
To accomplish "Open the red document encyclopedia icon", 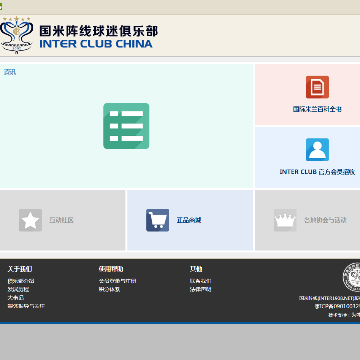I will click(x=317, y=87).
